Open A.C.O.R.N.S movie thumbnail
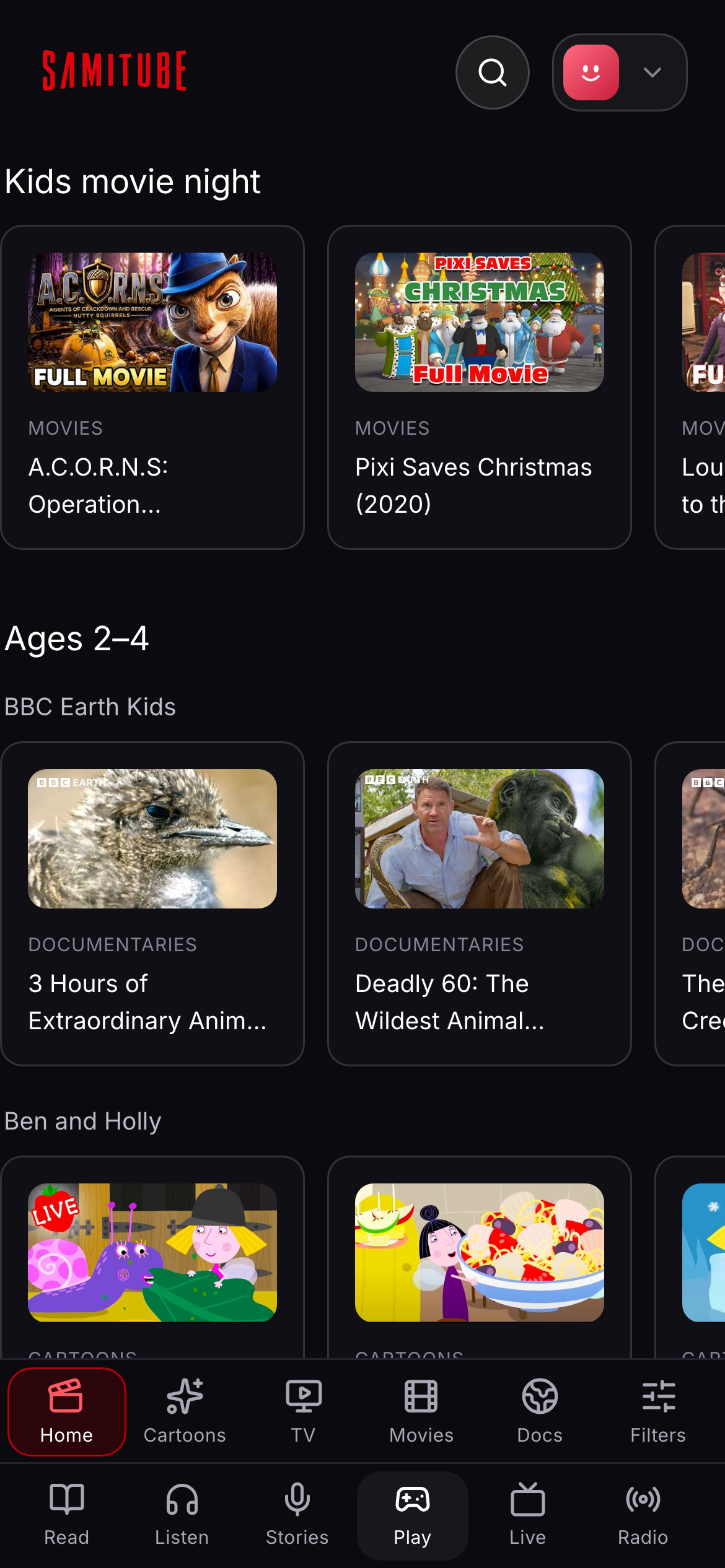This screenshot has height=1568, width=725. click(152, 322)
